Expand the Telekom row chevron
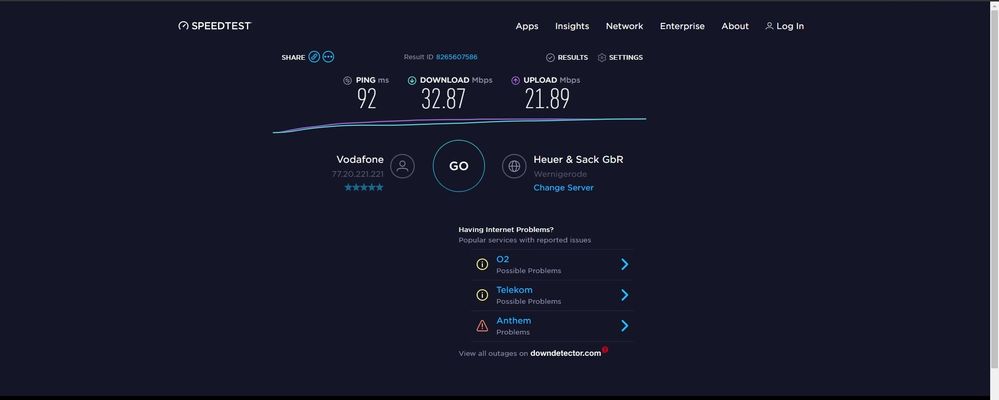 624,295
